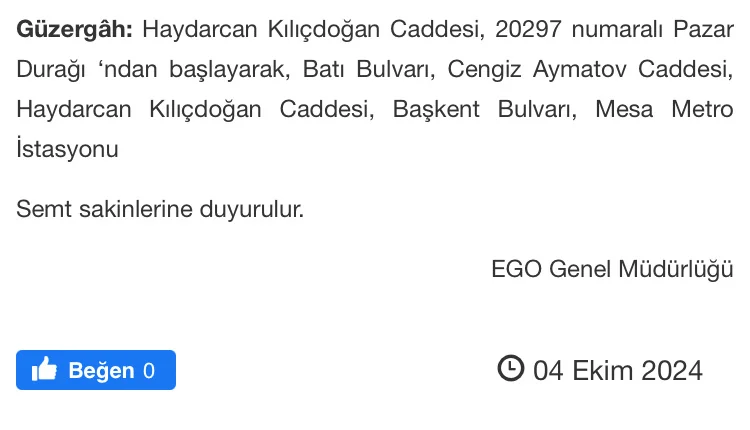750x430 pixels.
Task: Click the bold Güzergâh label
Action: pos(75,29)
